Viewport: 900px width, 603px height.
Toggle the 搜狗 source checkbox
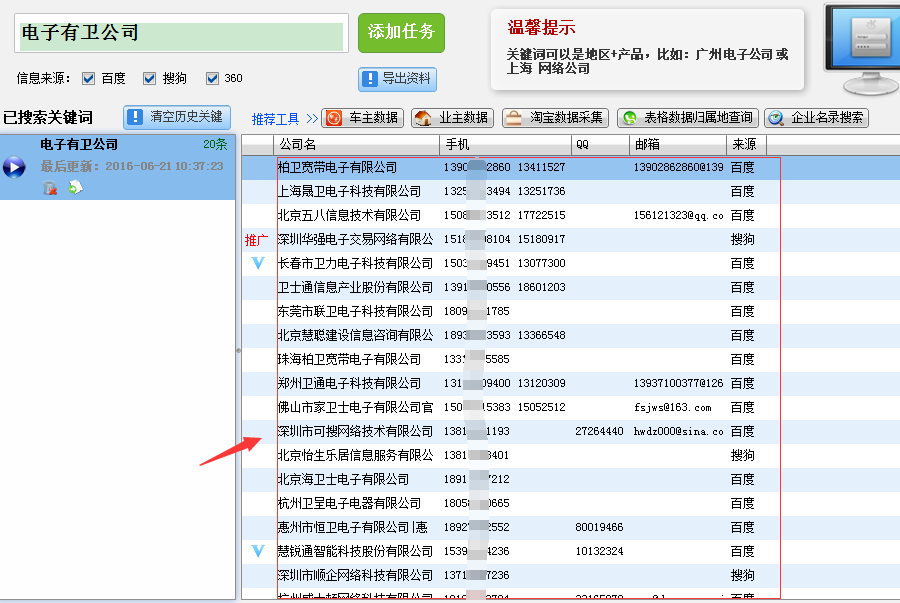[x=150, y=78]
